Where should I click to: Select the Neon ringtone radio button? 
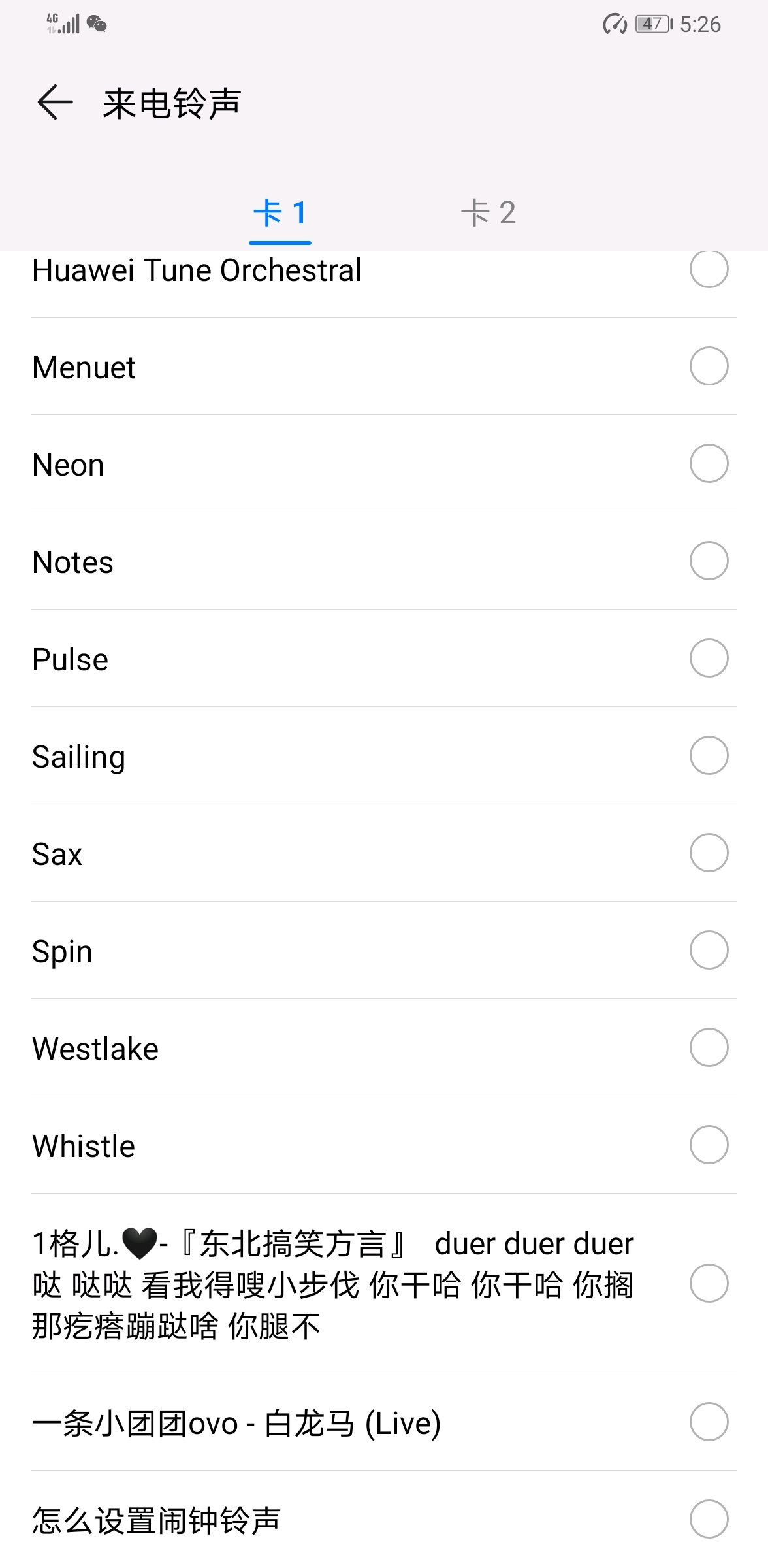click(x=709, y=463)
